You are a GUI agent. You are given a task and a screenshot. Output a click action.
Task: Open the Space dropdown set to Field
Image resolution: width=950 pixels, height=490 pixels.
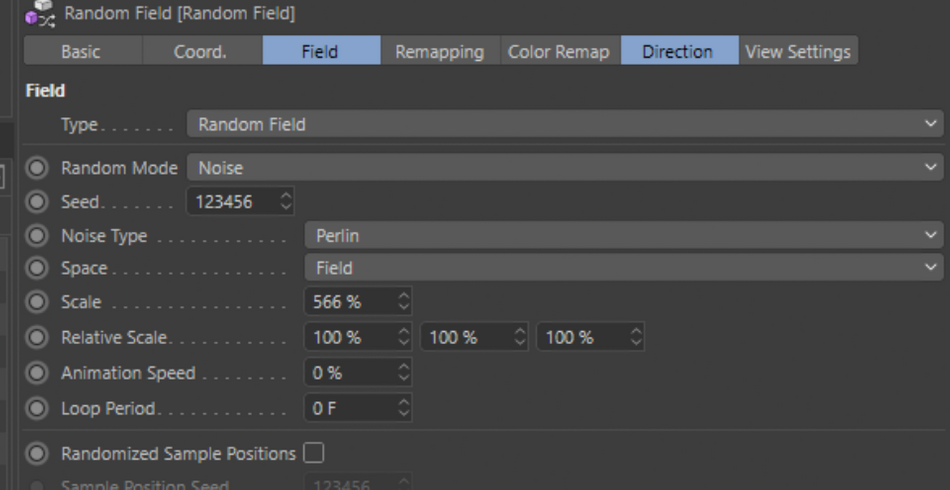623,268
